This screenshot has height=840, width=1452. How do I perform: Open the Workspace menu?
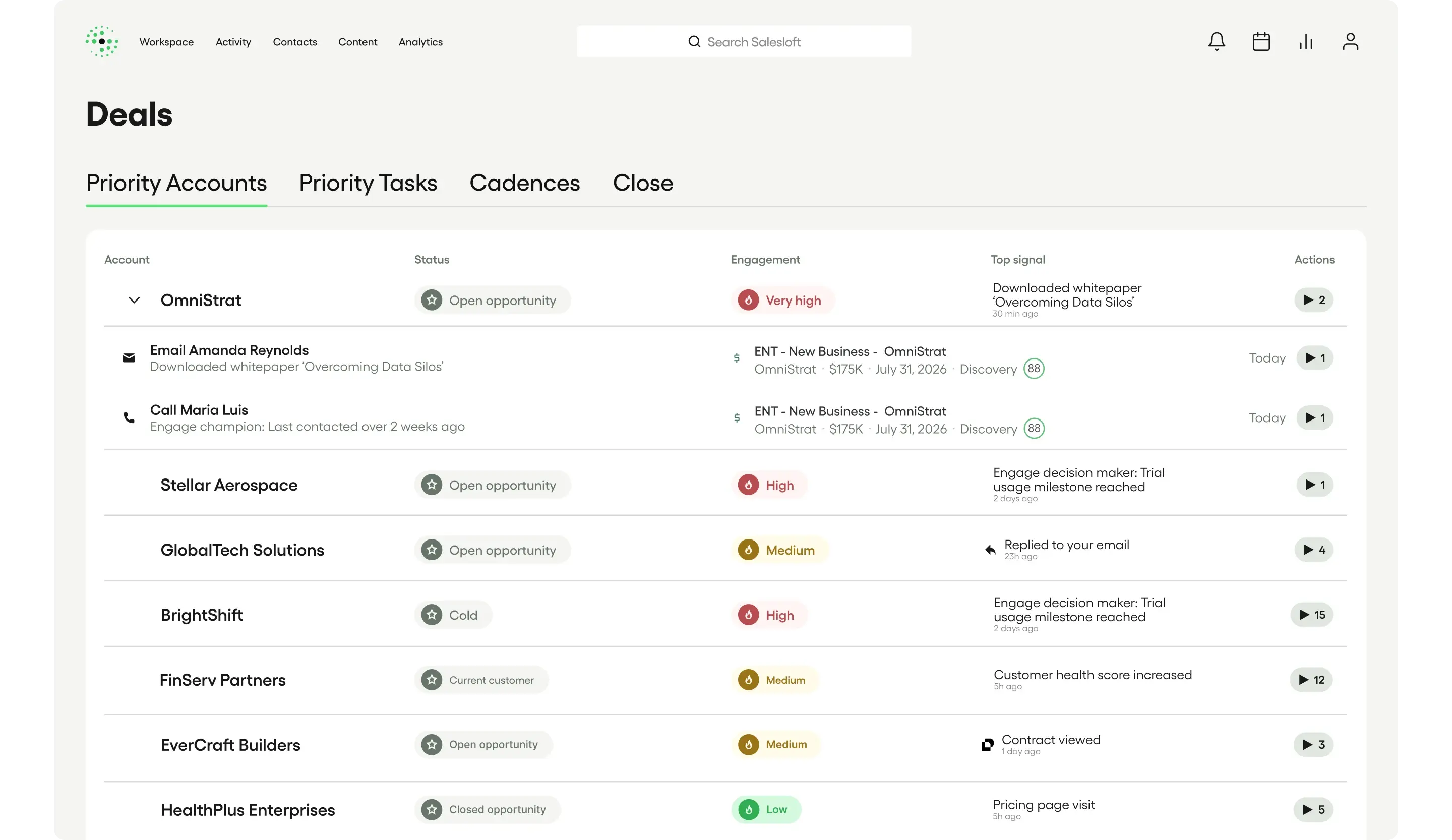click(x=166, y=42)
